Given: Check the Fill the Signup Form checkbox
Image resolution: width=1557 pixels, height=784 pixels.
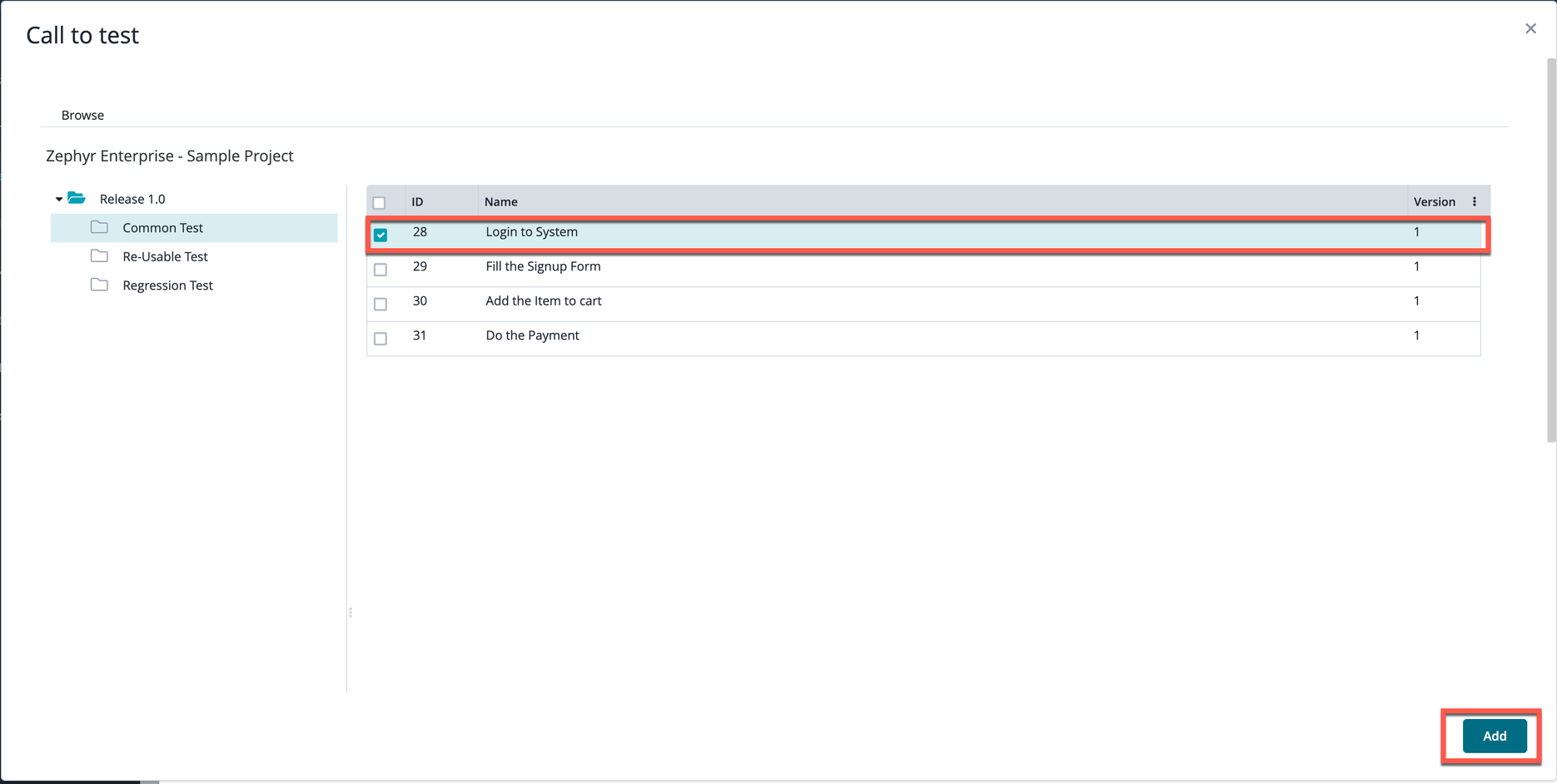Looking at the screenshot, I should coord(381,270).
